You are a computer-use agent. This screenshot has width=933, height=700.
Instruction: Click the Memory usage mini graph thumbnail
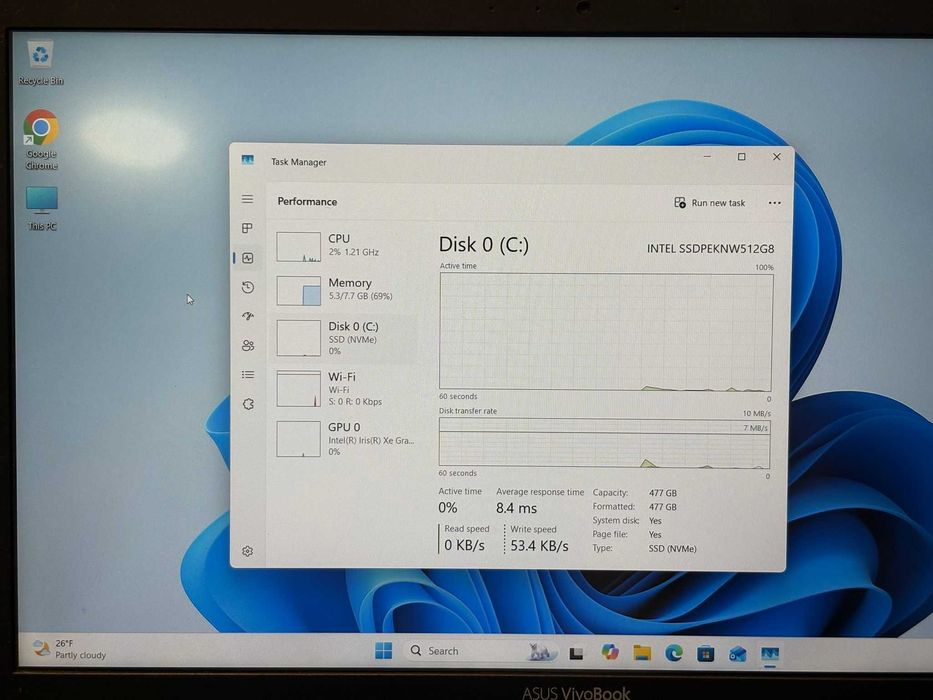[x=299, y=290]
